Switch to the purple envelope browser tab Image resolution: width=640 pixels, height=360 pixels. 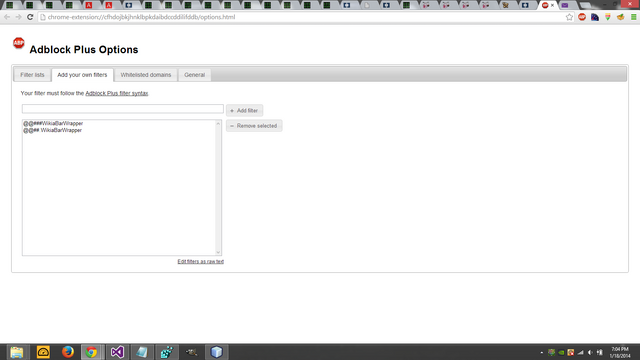[x=565, y=5]
